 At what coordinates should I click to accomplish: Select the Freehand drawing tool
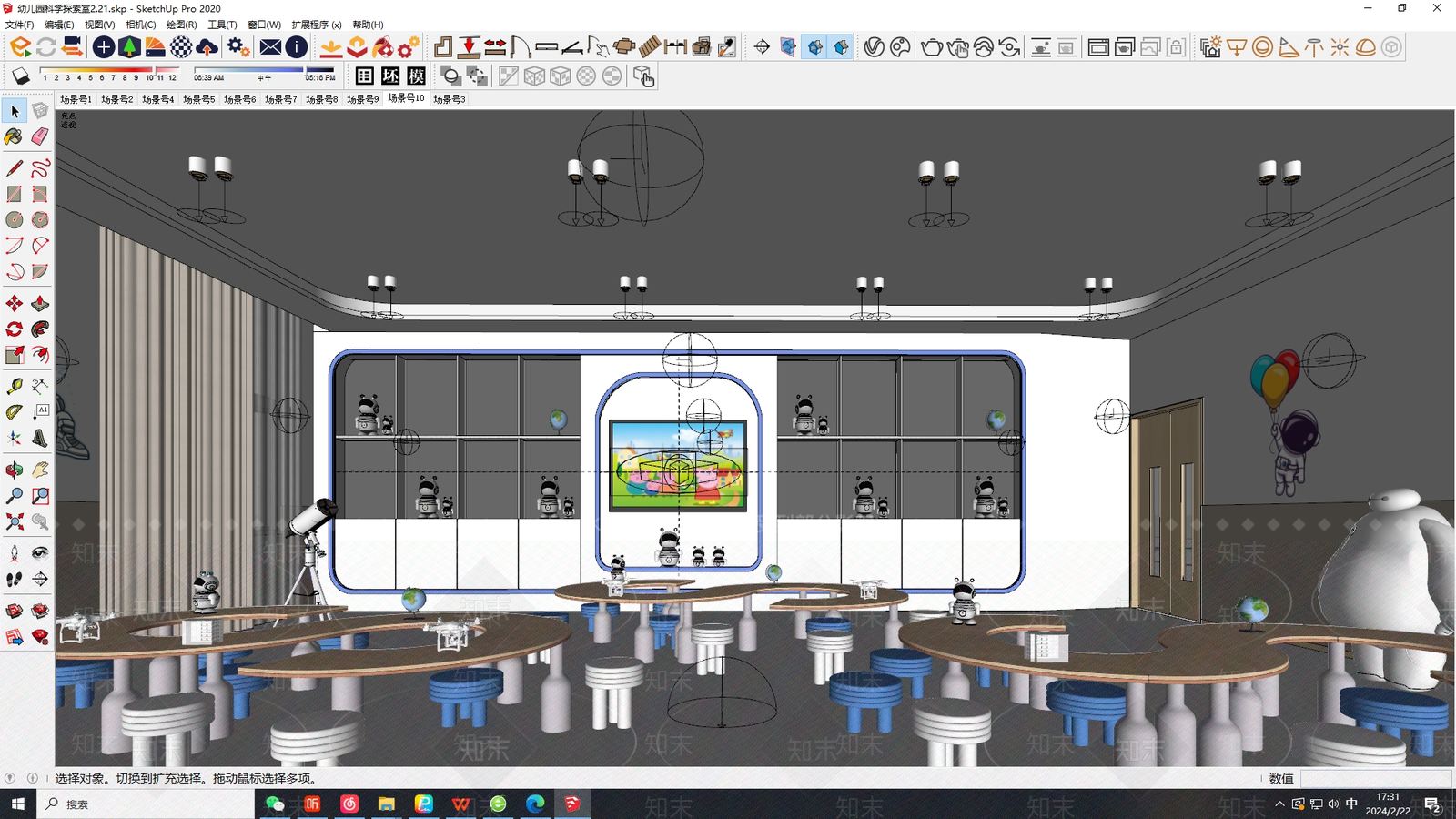coord(40,168)
